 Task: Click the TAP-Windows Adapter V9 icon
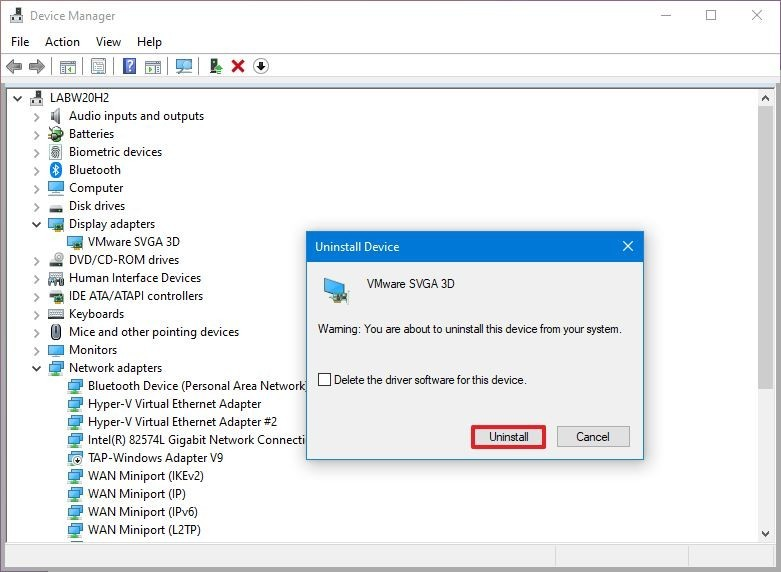[x=75, y=458]
